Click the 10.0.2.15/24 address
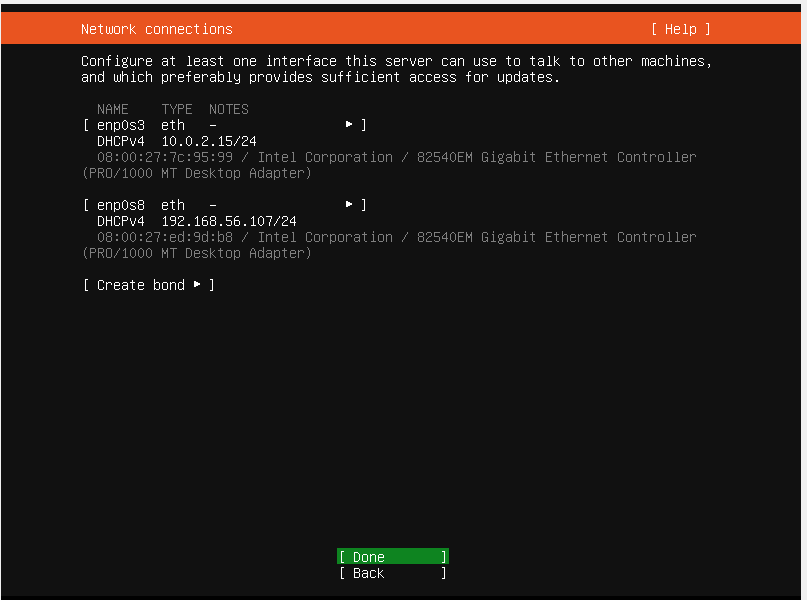 click(x=209, y=141)
